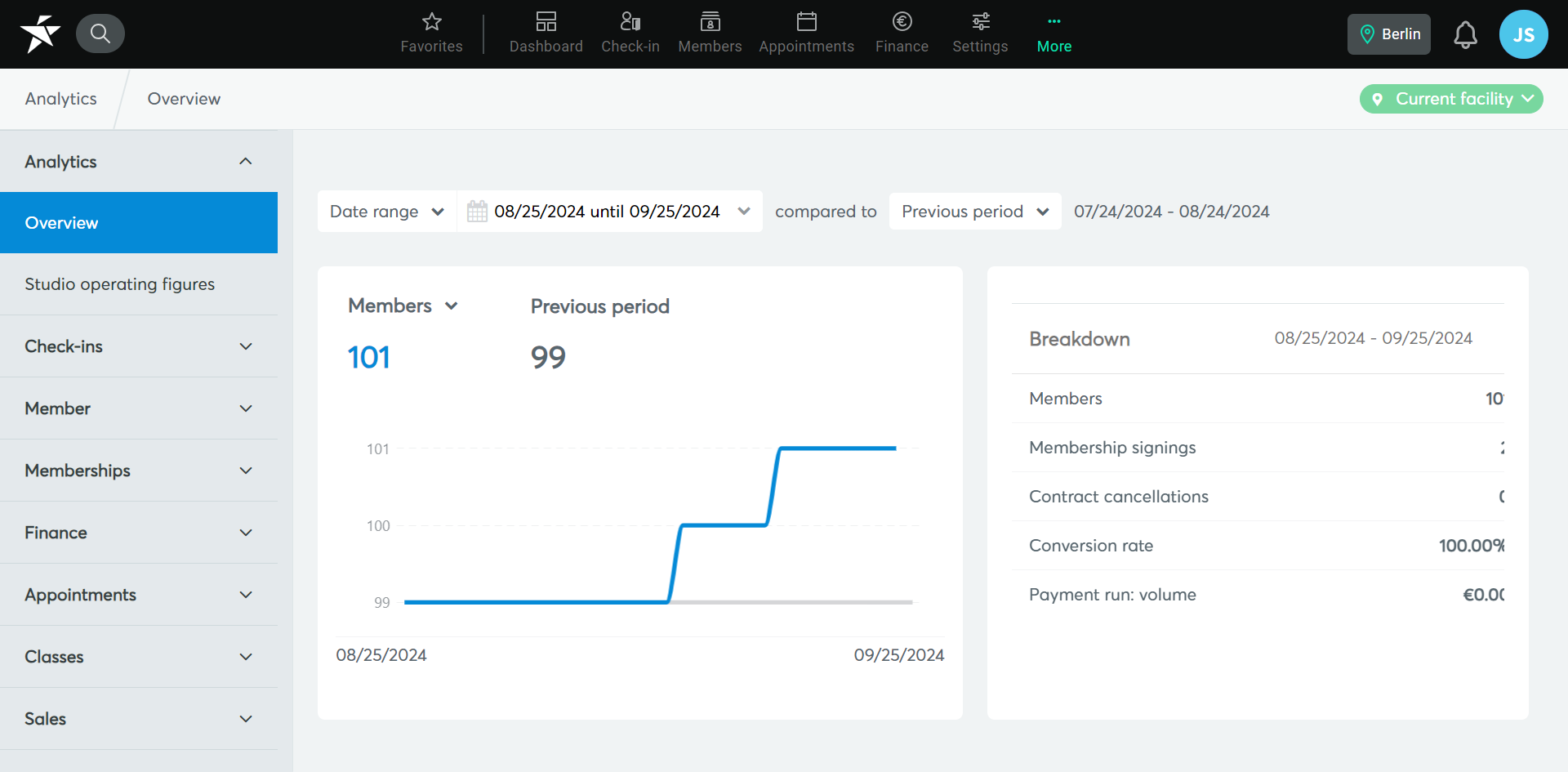This screenshot has width=1568, height=772.
Task: Click the current members value 101
Action: click(x=368, y=357)
